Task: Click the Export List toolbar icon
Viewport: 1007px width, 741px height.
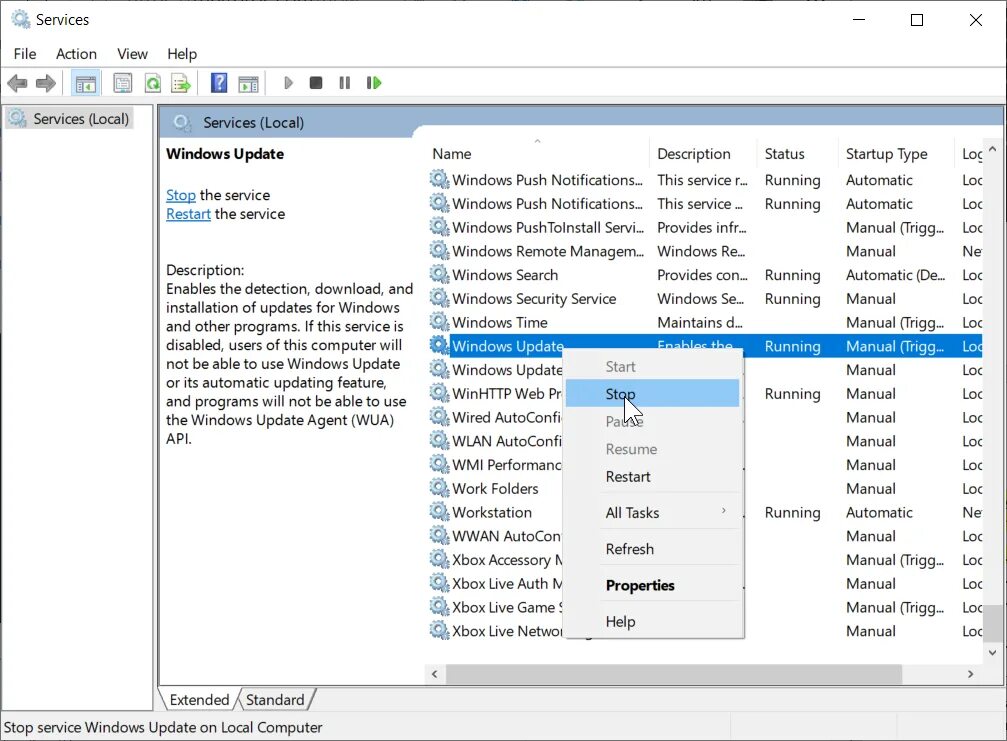Action: click(x=181, y=83)
